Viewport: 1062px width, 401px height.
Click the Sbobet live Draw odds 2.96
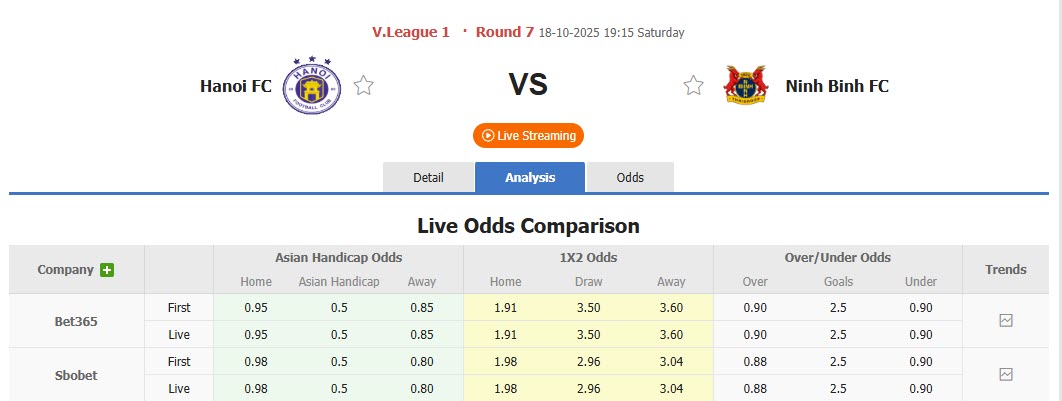click(589, 388)
